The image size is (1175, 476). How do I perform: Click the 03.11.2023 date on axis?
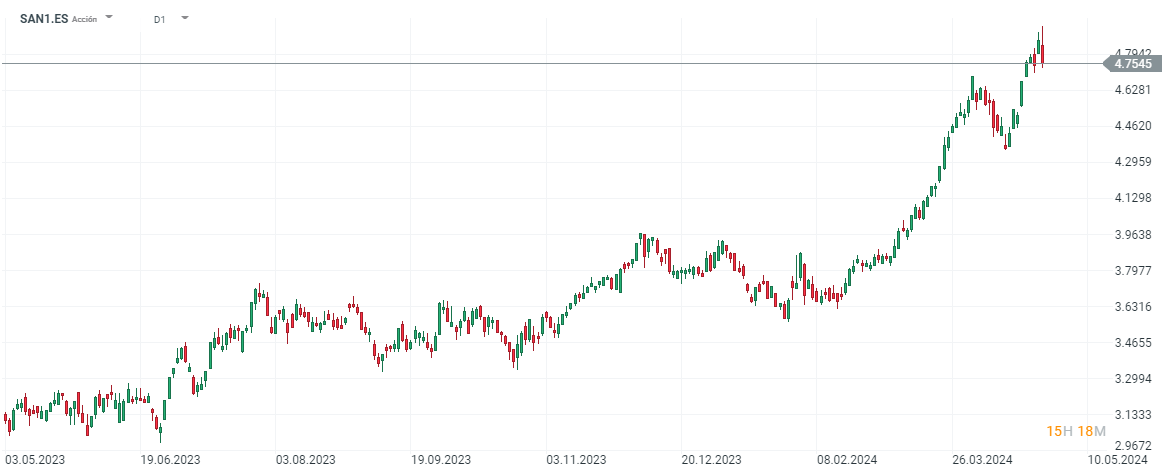click(x=576, y=460)
